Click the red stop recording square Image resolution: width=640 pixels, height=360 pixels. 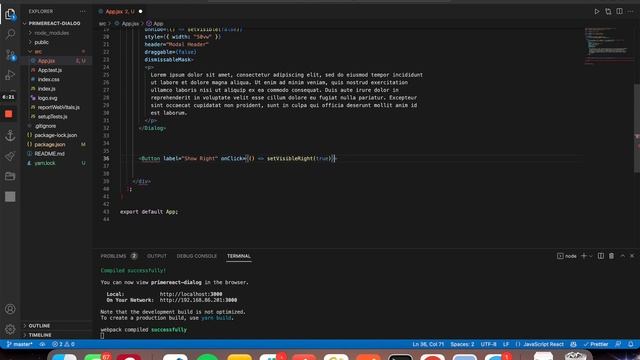click(x=9, y=114)
